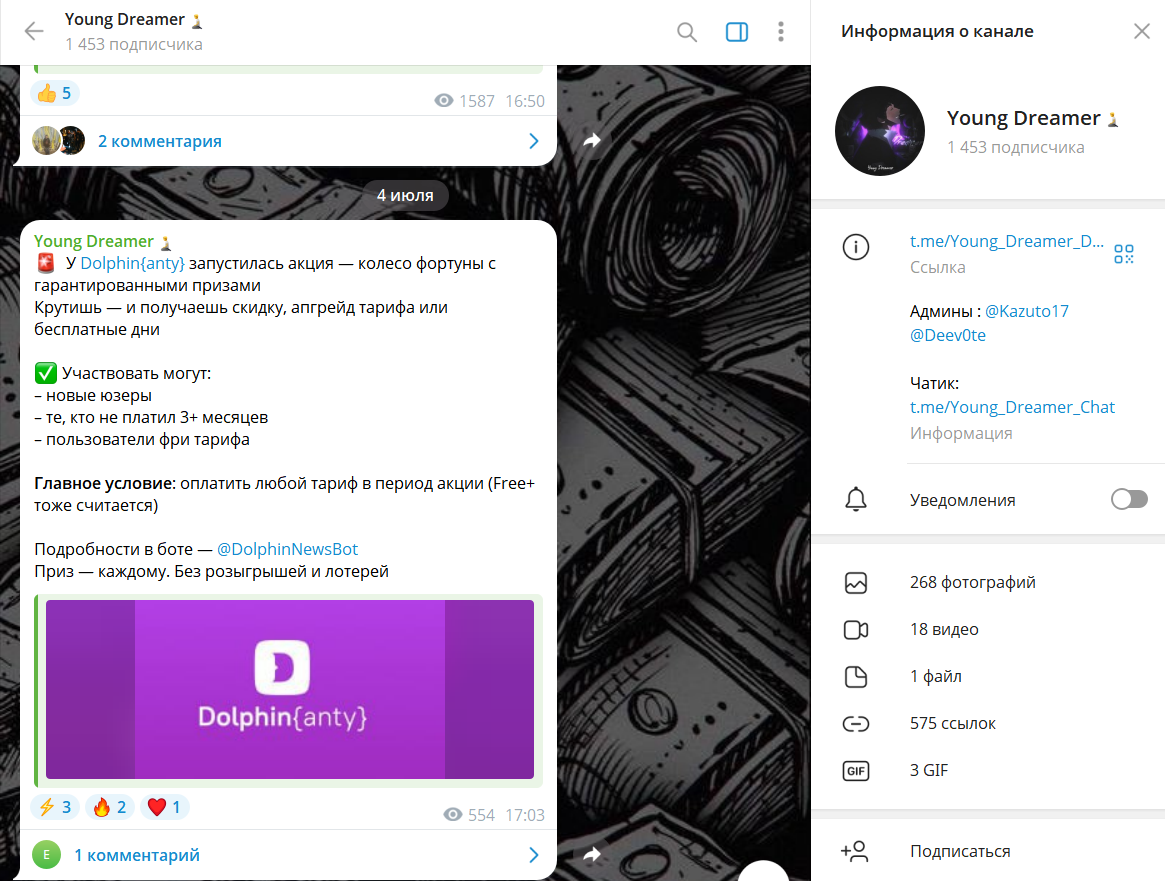Click the 1 453 подписчика text in sidebar
The height and width of the screenshot is (881, 1165).
1015,147
